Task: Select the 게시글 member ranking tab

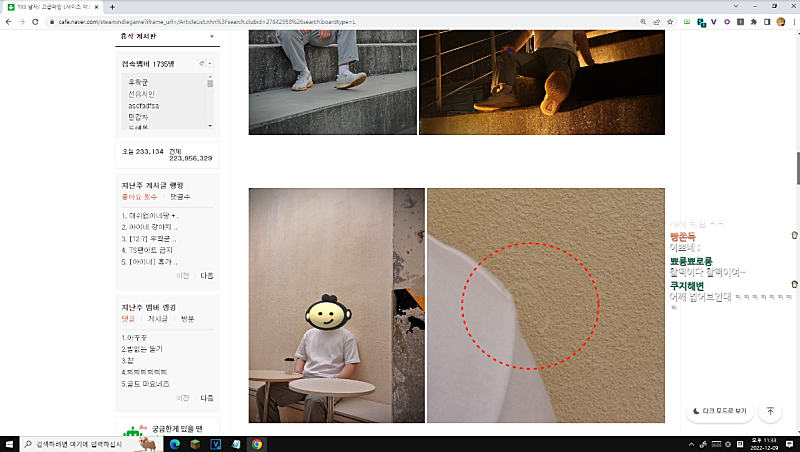Action: (158, 318)
